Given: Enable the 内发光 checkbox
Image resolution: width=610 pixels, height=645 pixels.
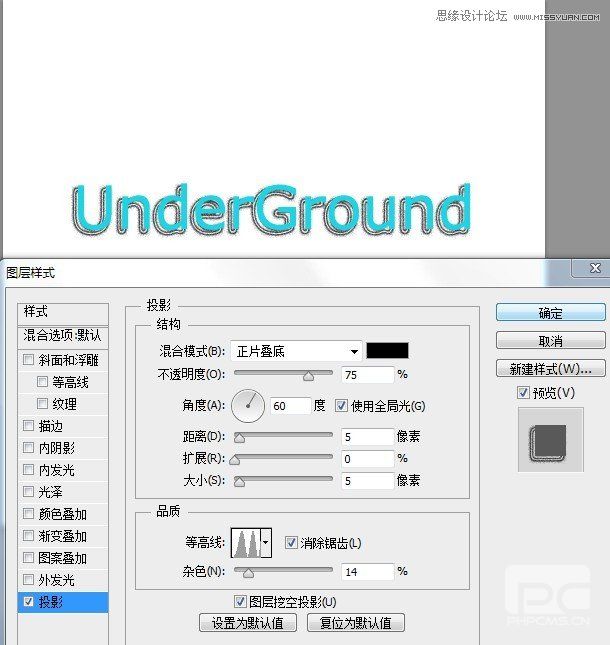Looking at the screenshot, I should pos(28,469).
